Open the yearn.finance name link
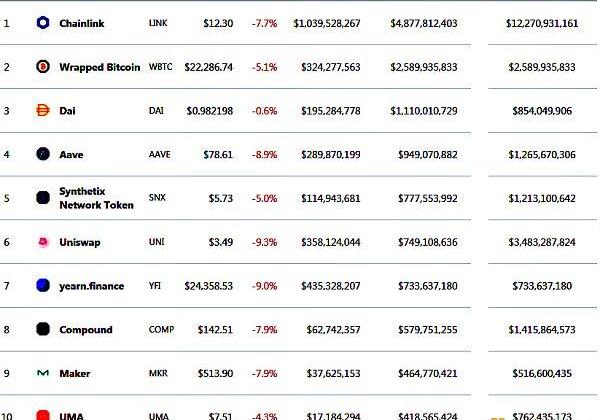This screenshot has width=600, height=420. pos(91,286)
